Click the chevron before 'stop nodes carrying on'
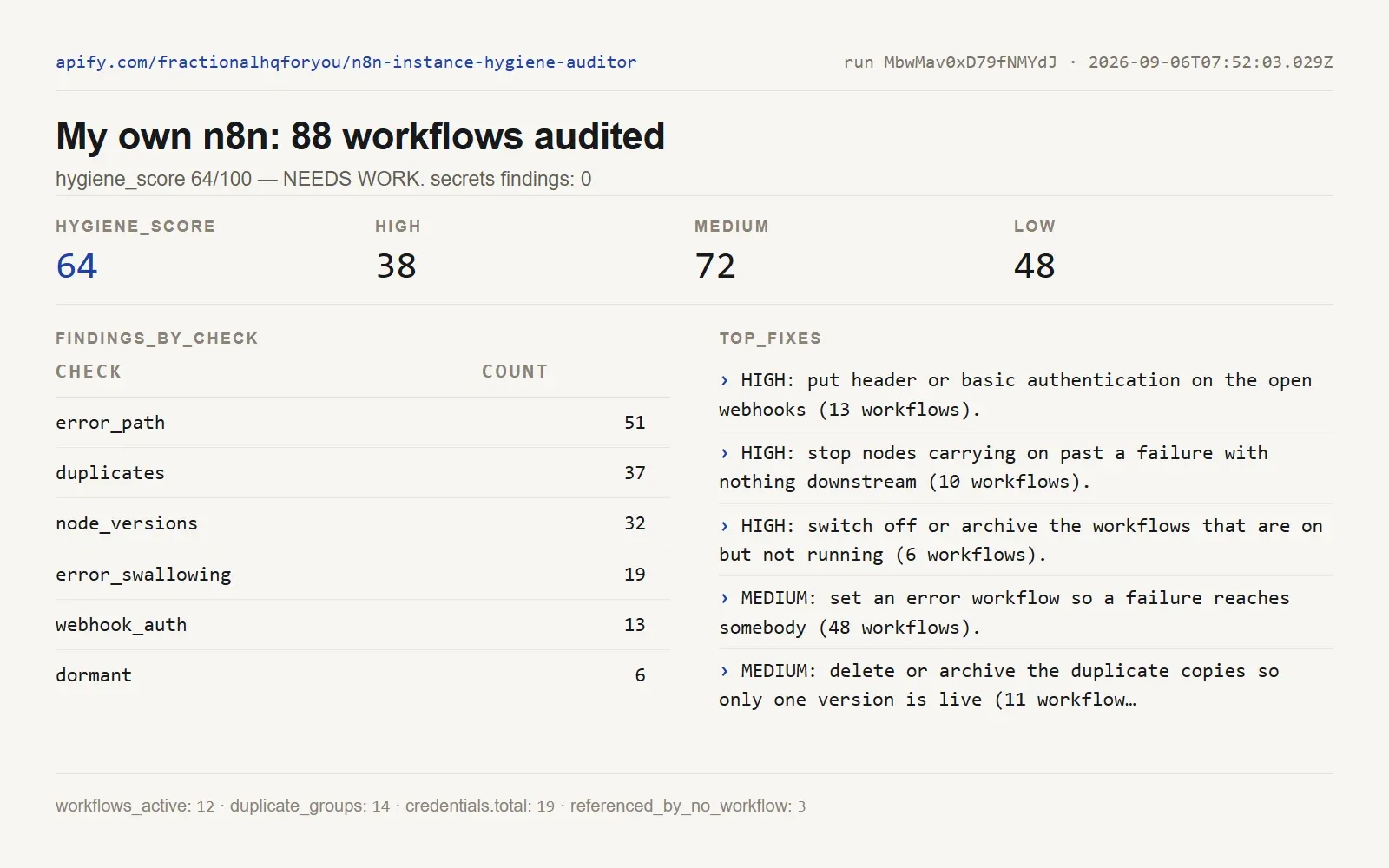This screenshot has height=868, width=1389. tap(725, 453)
